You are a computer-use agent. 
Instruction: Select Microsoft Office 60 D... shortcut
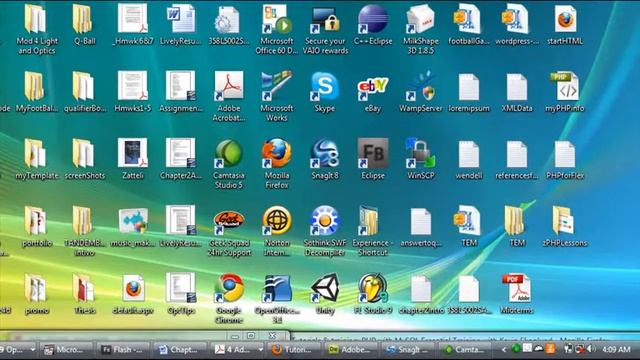click(x=277, y=19)
